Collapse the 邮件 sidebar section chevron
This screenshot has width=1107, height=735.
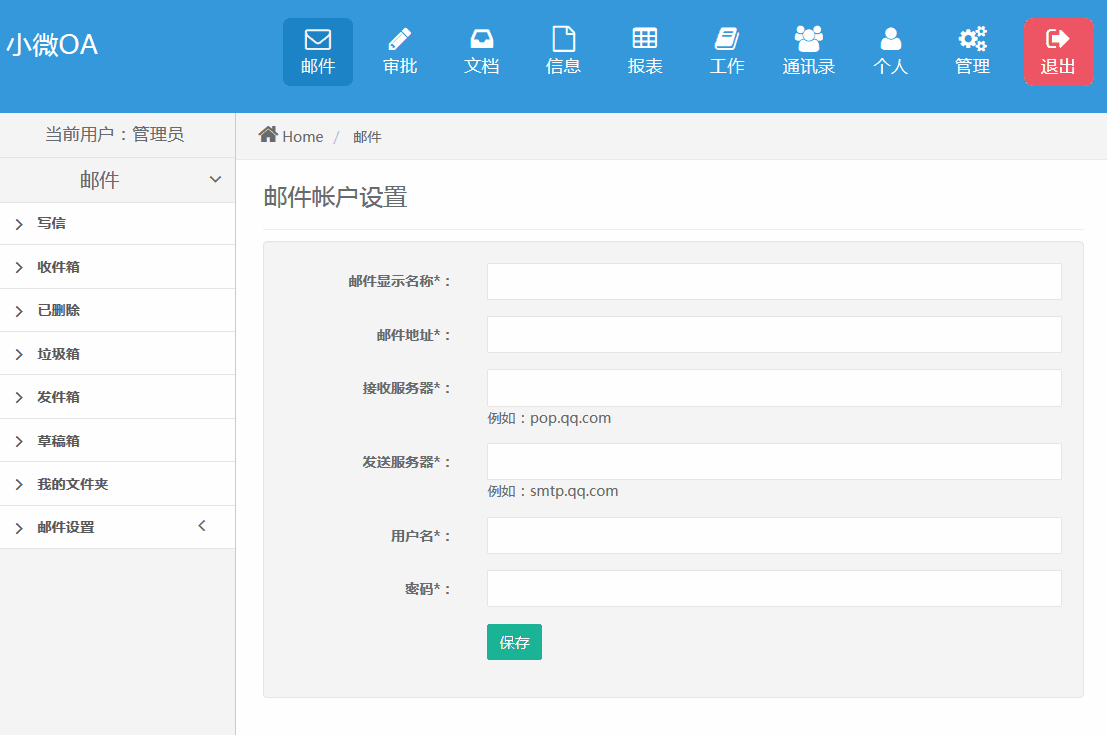(x=215, y=180)
